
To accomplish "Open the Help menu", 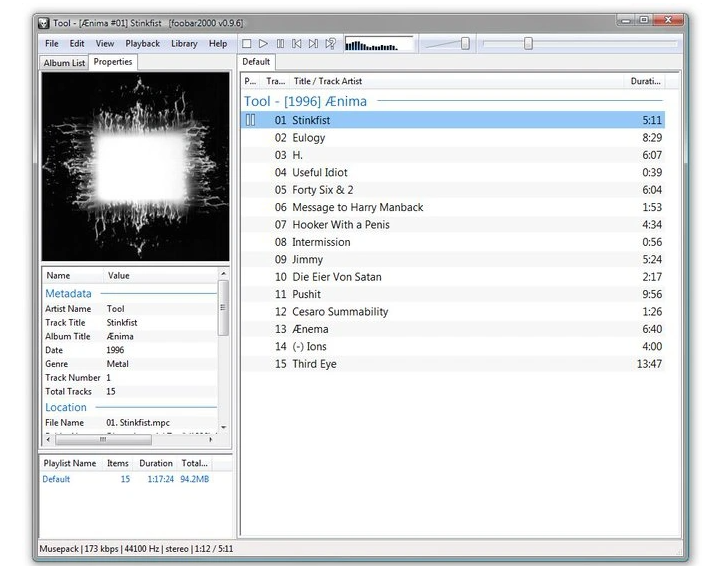I will pos(218,43).
